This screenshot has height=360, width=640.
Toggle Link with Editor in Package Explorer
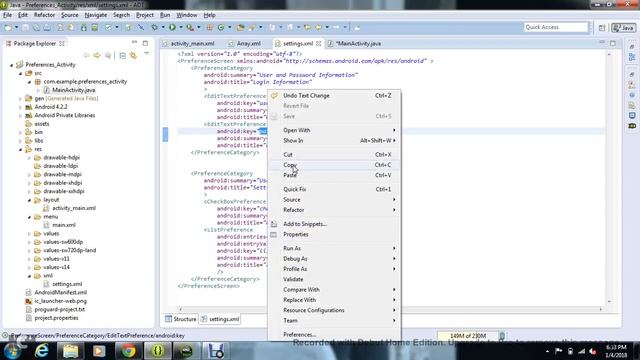point(133,56)
